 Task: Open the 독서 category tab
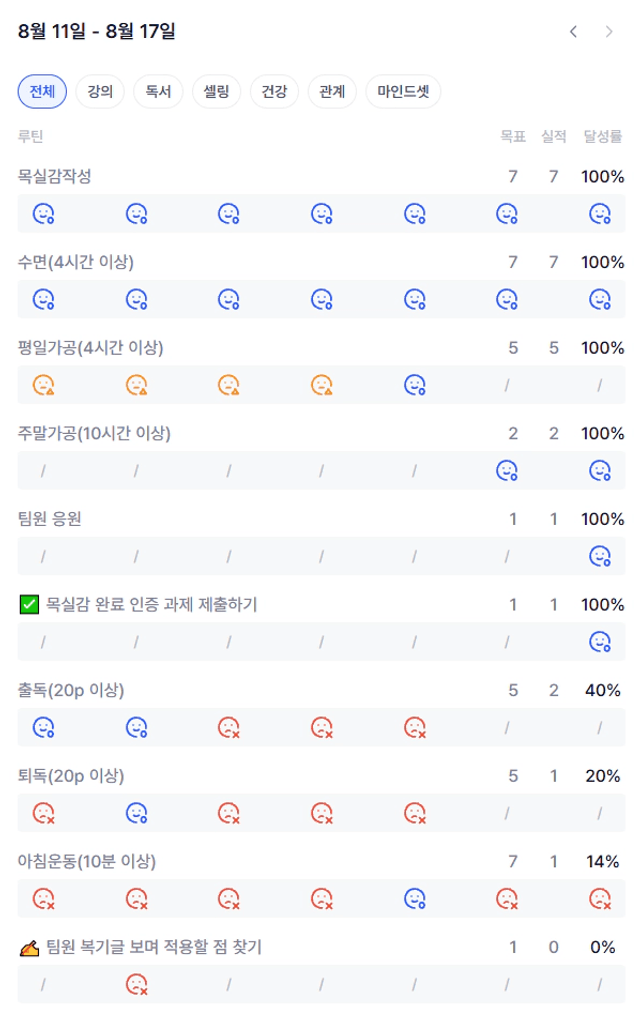(158, 91)
